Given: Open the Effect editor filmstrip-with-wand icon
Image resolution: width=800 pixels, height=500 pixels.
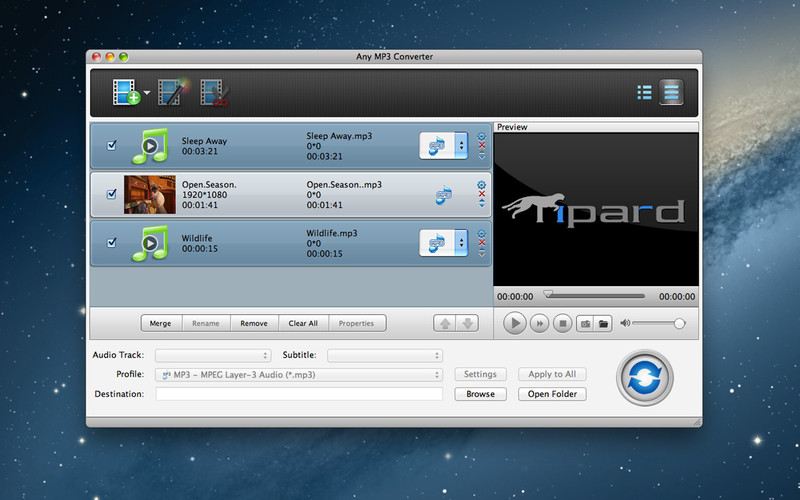Looking at the screenshot, I should 172,92.
